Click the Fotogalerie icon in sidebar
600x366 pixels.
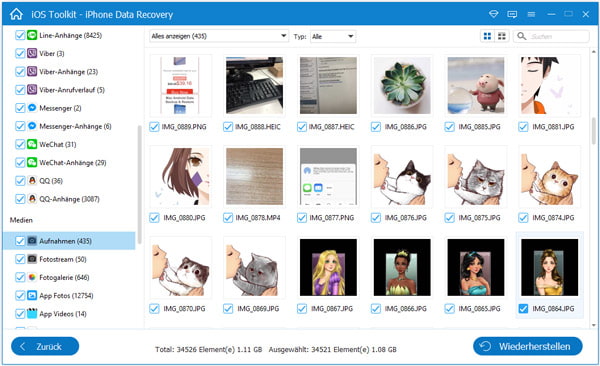tap(32, 277)
